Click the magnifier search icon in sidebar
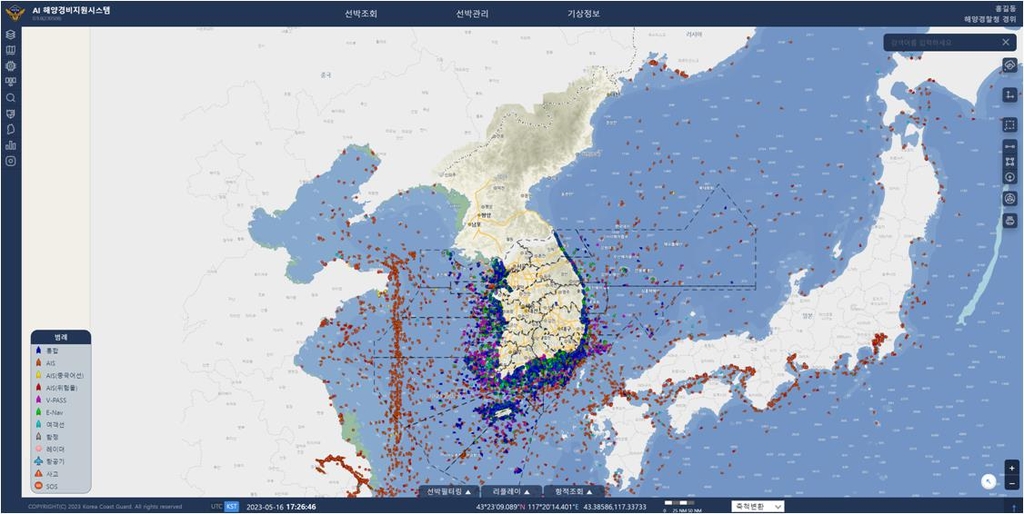This screenshot has height=514, width=1024. (x=11, y=98)
